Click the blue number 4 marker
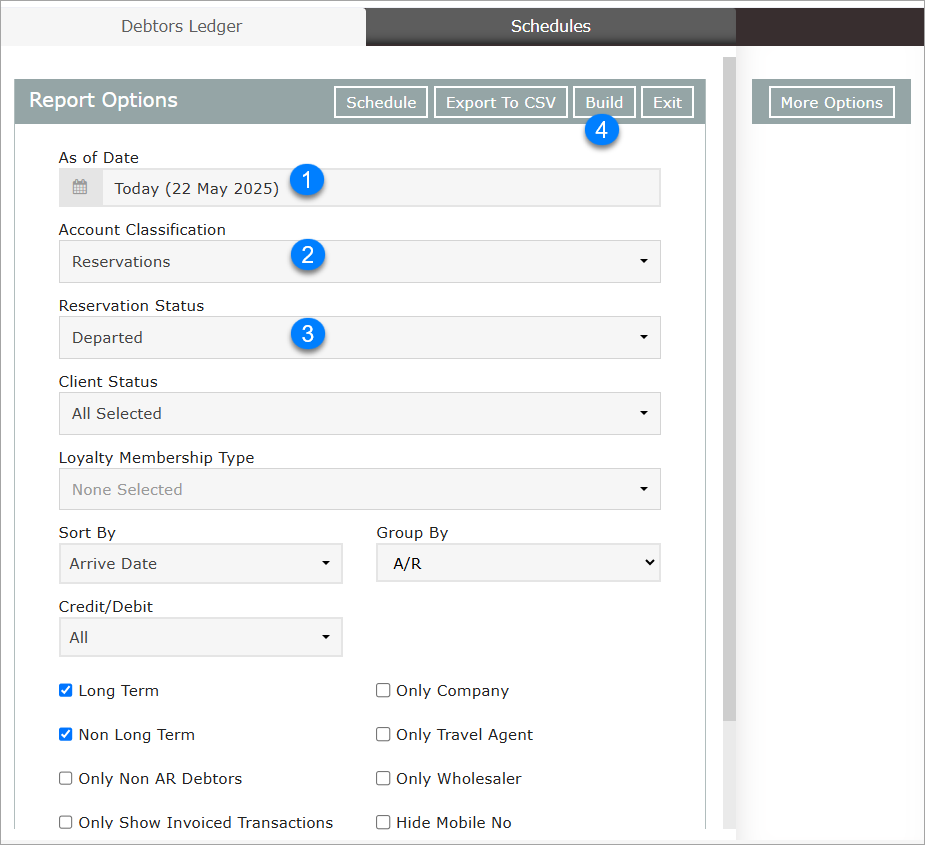Image resolution: width=925 pixels, height=845 pixels. tap(601, 130)
